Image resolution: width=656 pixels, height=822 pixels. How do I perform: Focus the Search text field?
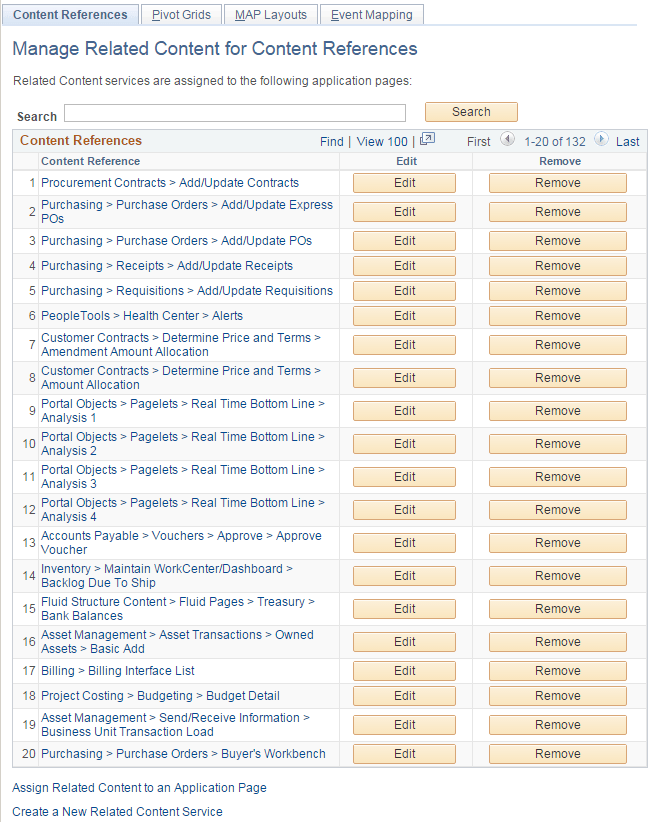235,113
